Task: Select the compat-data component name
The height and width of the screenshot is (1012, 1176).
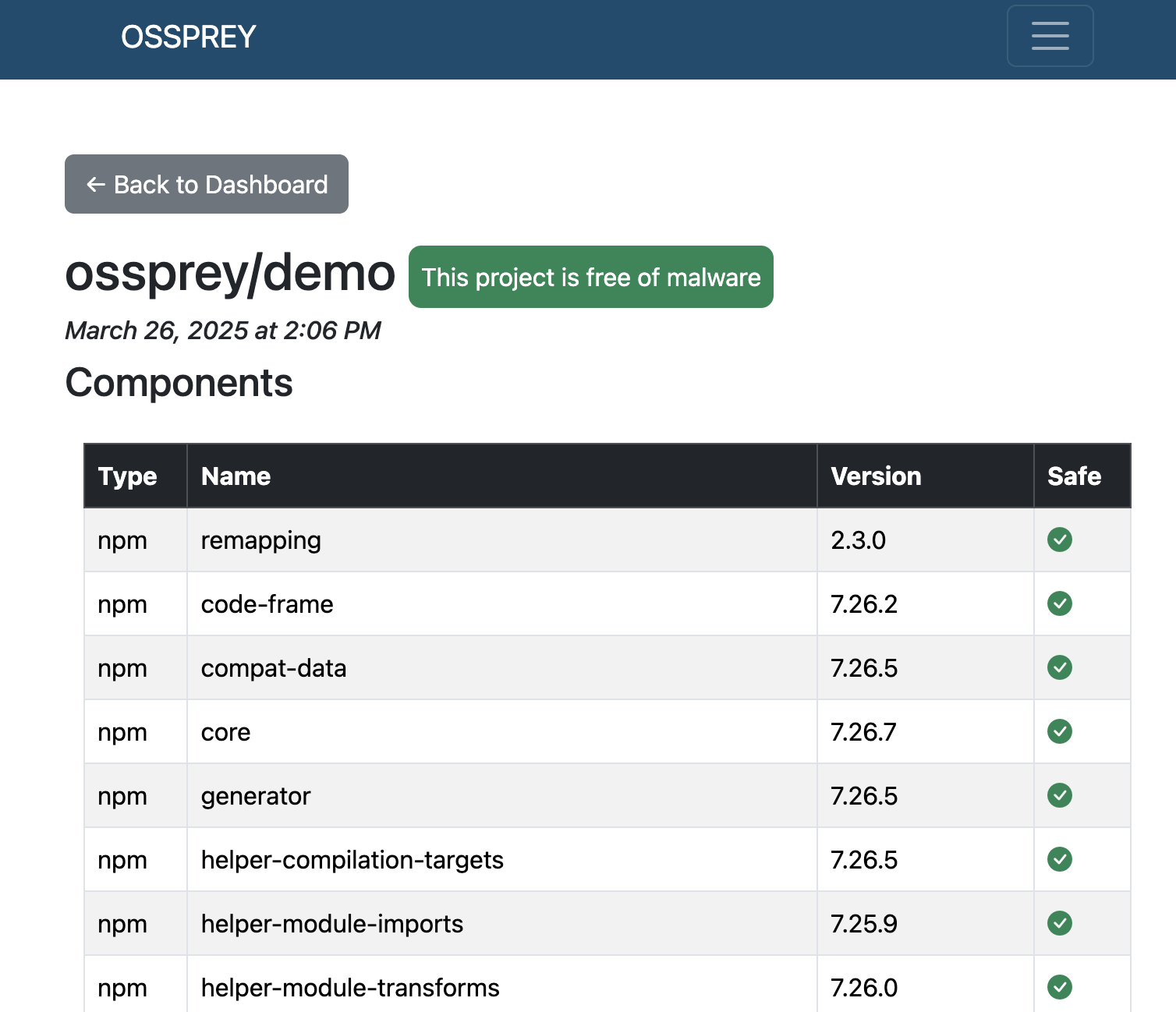Action: tap(274, 668)
